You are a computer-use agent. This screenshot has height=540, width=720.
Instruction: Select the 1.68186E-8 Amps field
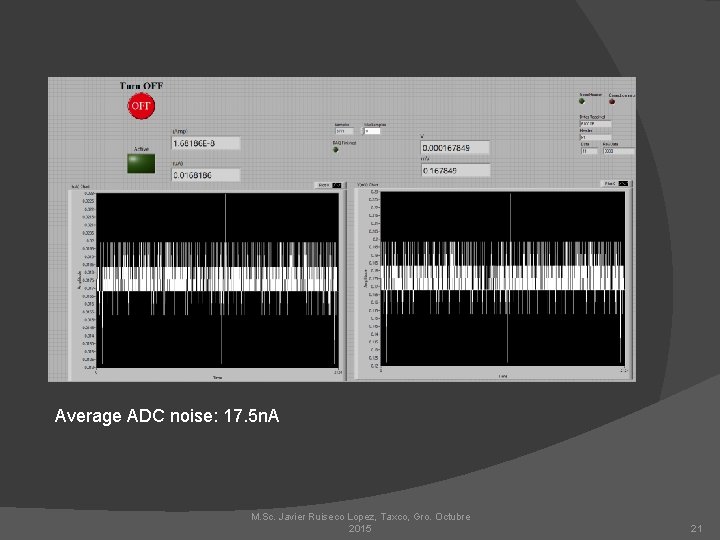[x=206, y=143]
